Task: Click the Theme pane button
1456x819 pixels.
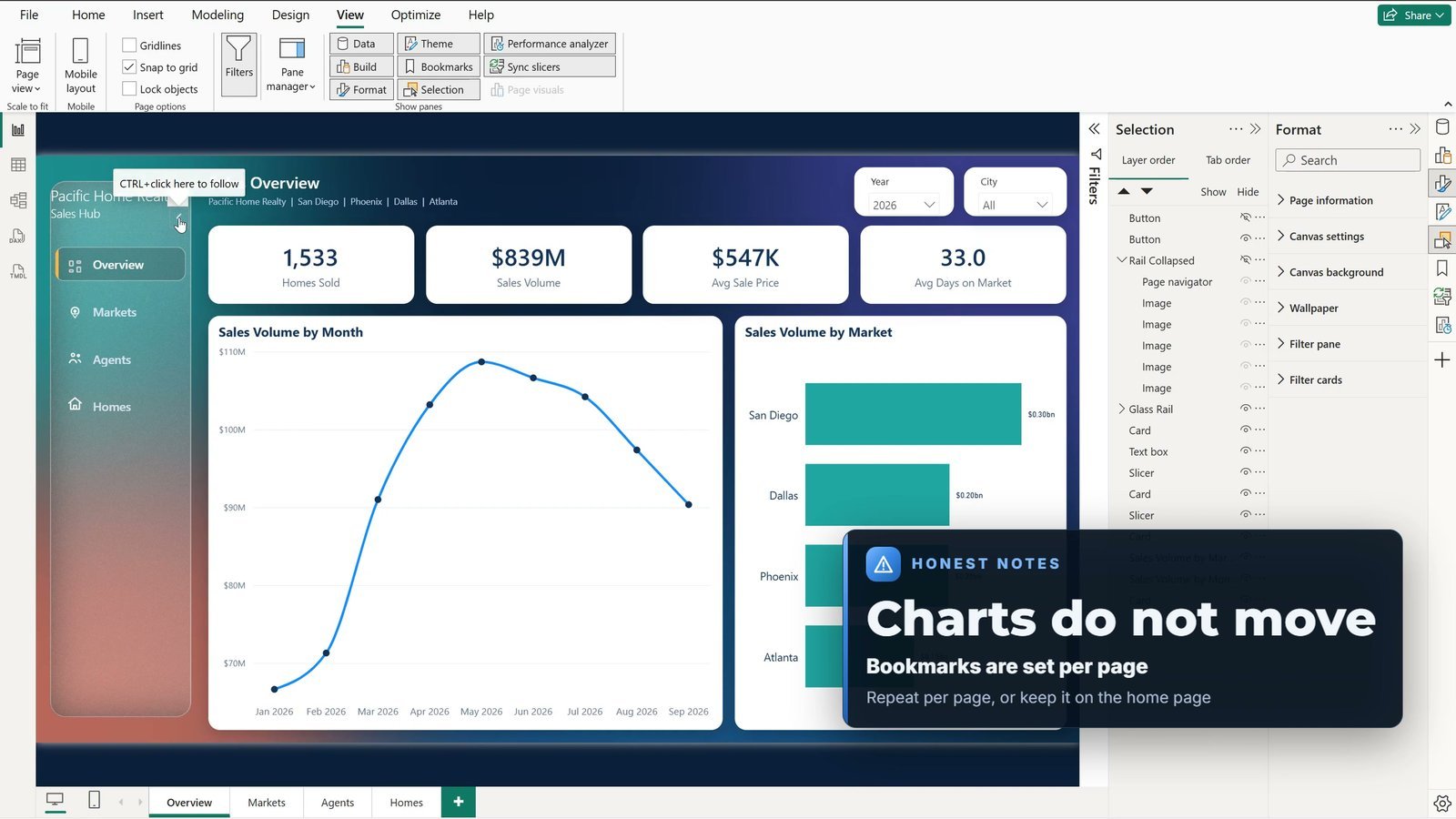Action: pos(439,44)
